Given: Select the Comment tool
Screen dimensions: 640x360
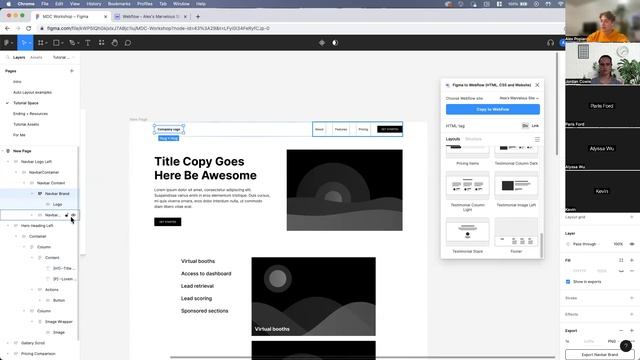Looking at the screenshot, I should pyautogui.click(x=128, y=43).
